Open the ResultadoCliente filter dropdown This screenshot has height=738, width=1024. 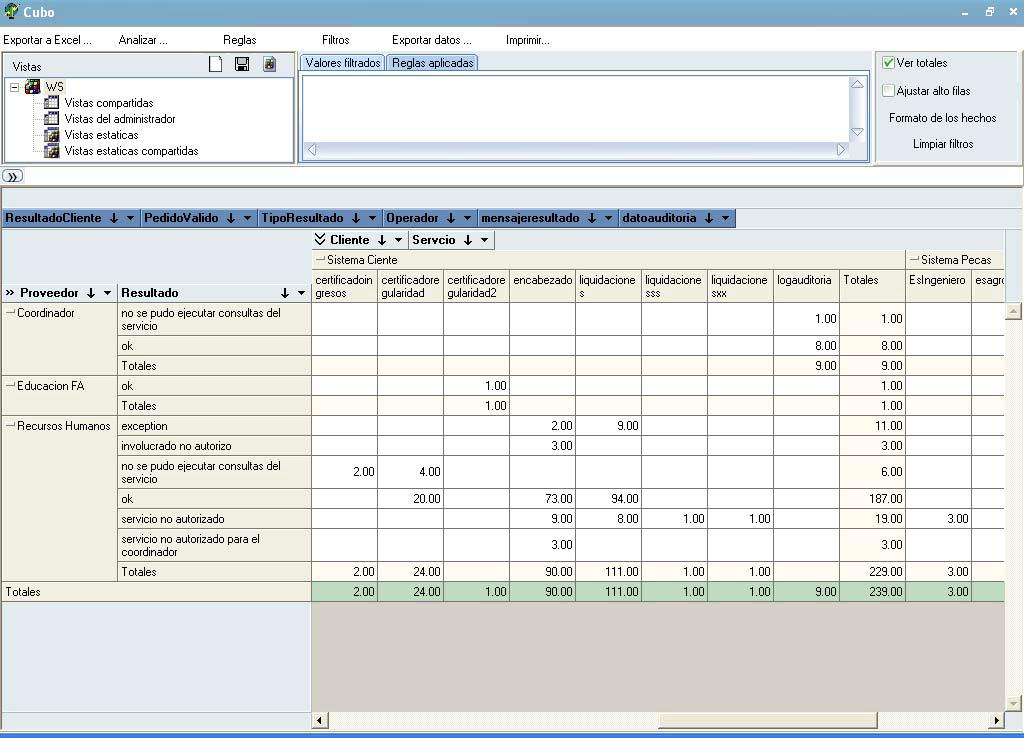[131, 218]
